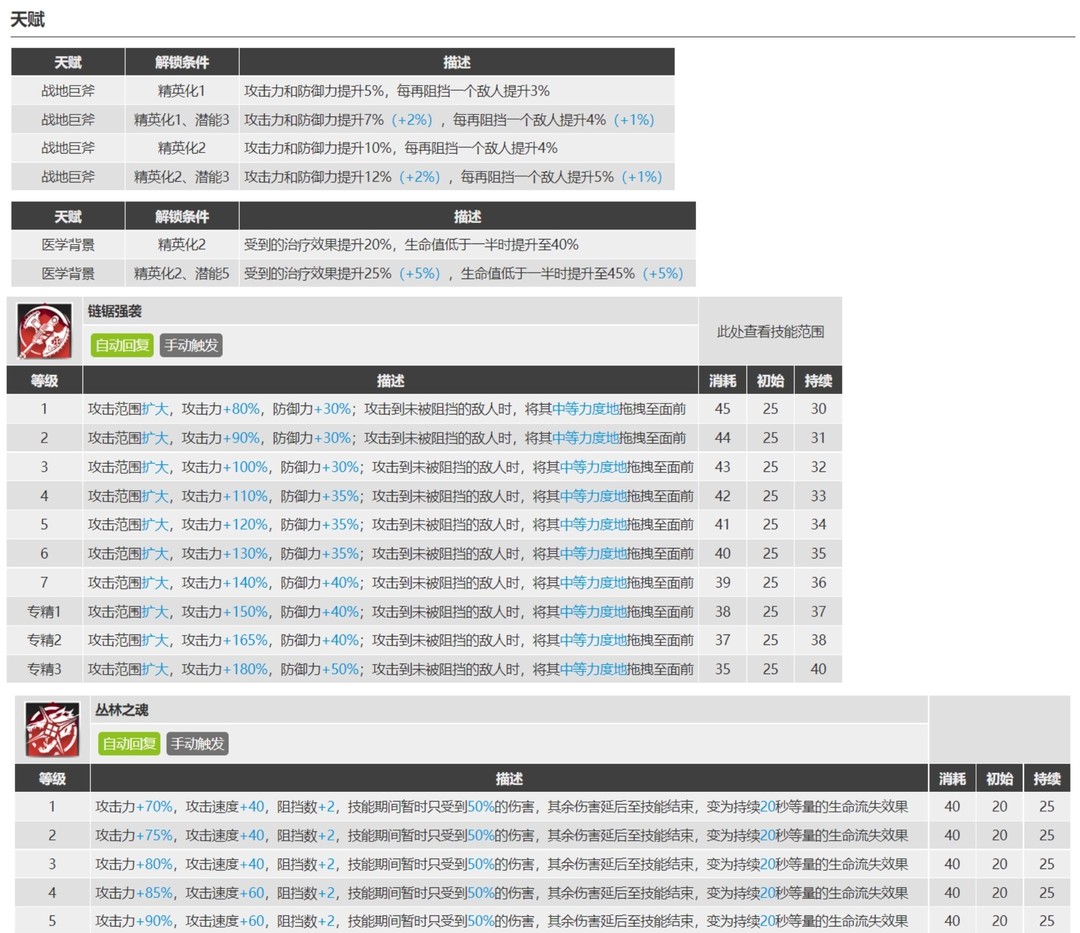Open the 此处查看技能范围 link
This screenshot has width=1080, height=933.
point(770,331)
